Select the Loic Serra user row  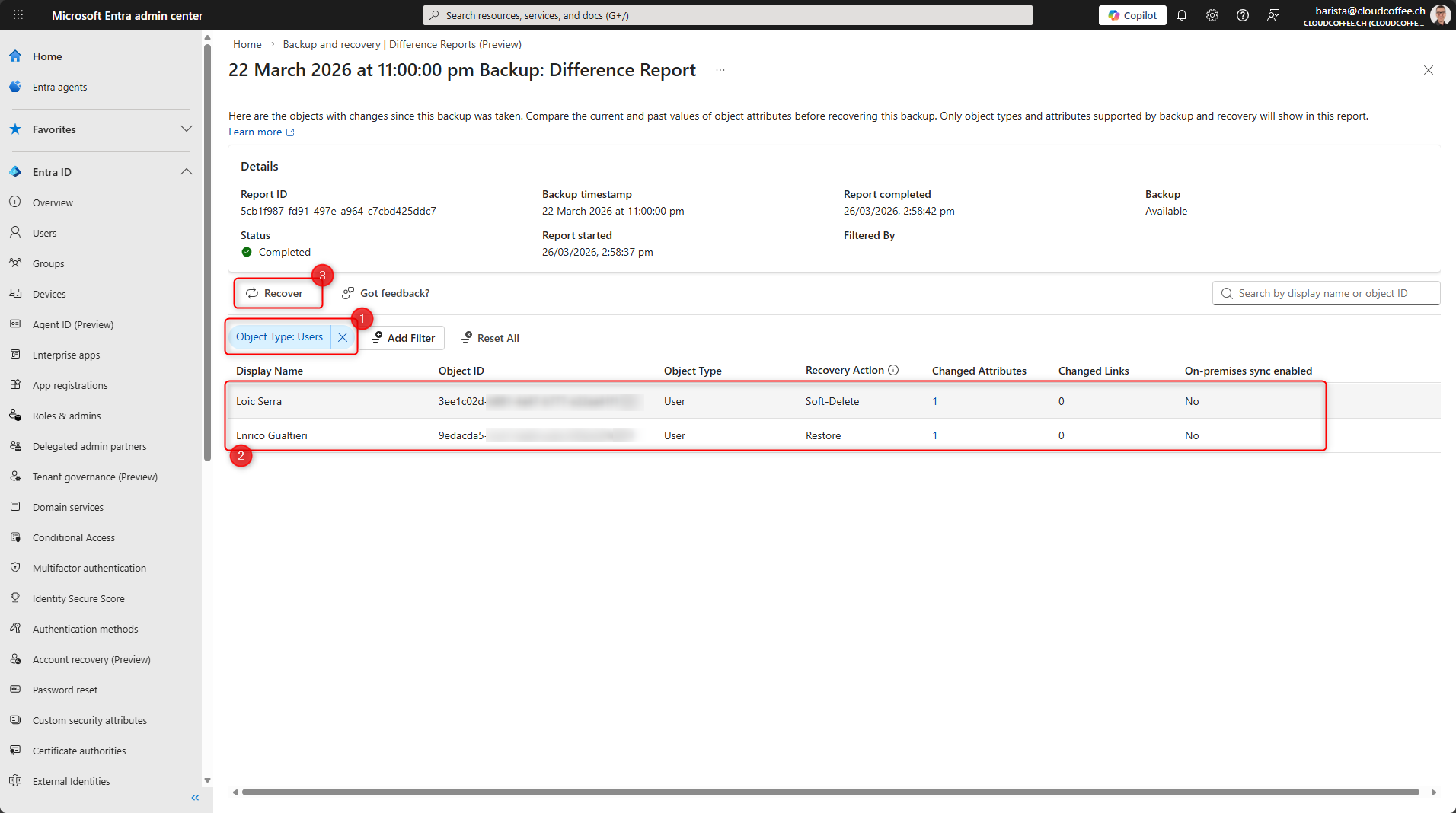(259, 401)
